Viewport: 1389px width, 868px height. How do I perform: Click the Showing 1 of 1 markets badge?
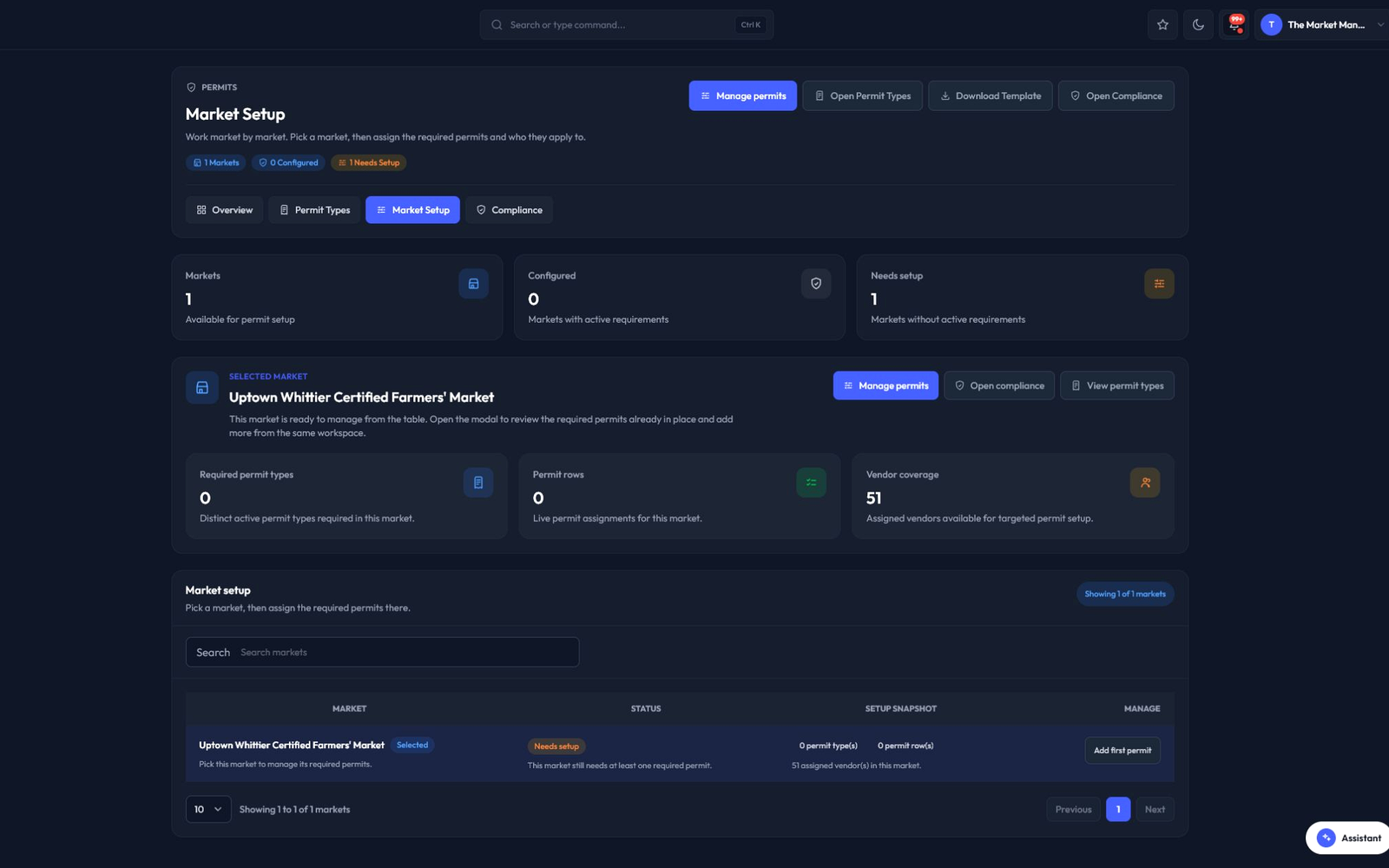[1125, 594]
